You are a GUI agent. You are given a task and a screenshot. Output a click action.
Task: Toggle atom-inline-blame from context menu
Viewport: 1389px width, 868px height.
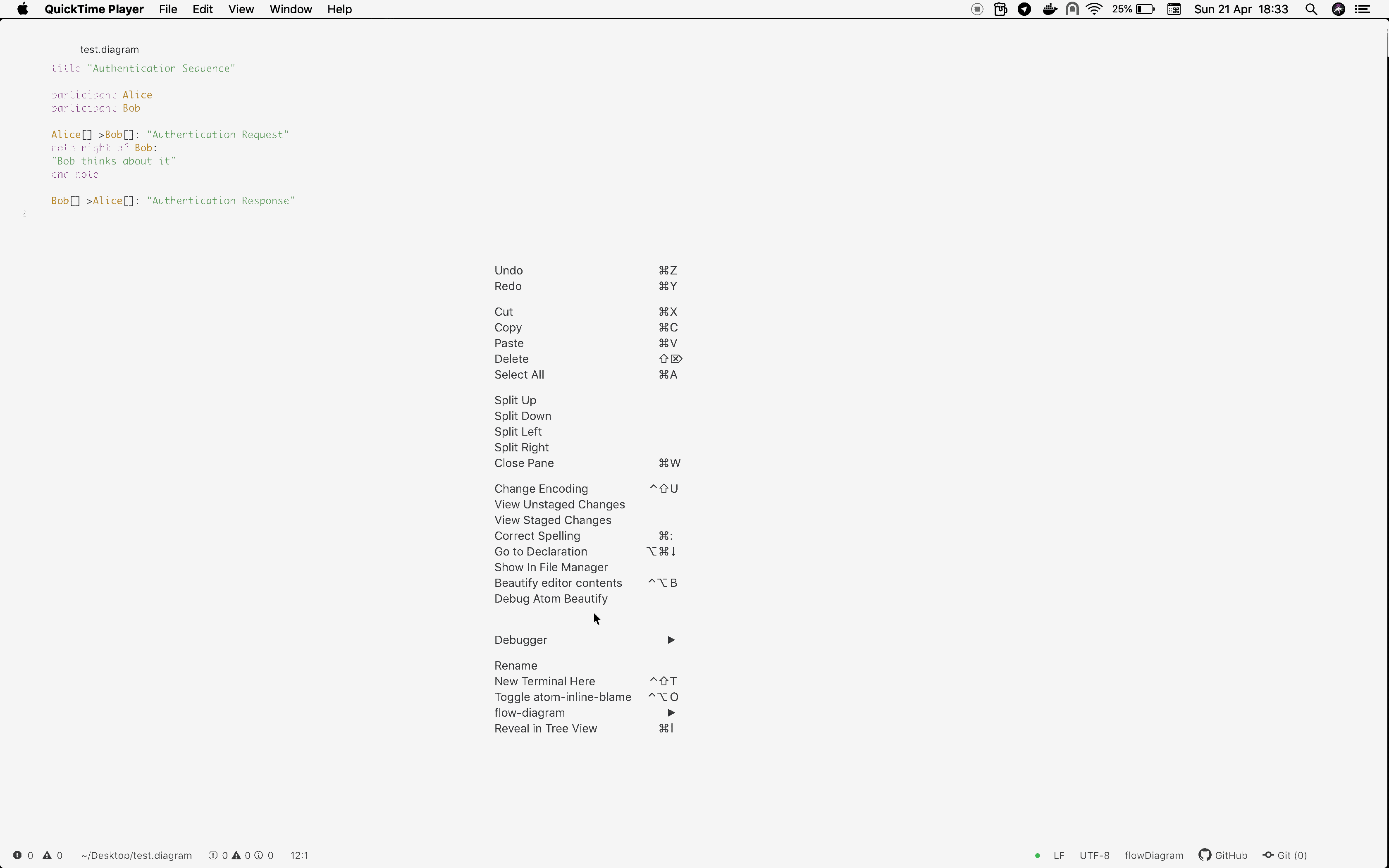pyautogui.click(x=563, y=697)
